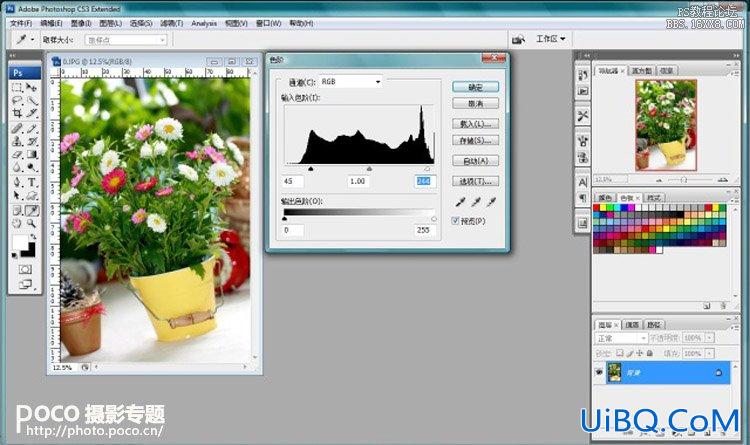Select the Zoom magnifier tool

[32, 223]
